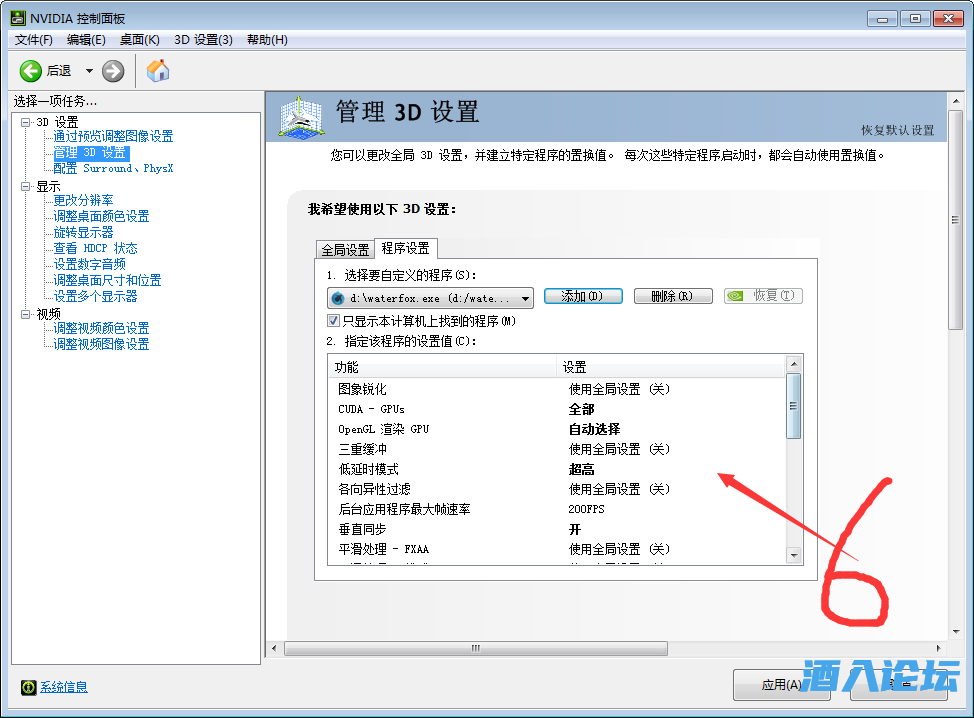Open the 编辑(E) menu

[x=86, y=40]
